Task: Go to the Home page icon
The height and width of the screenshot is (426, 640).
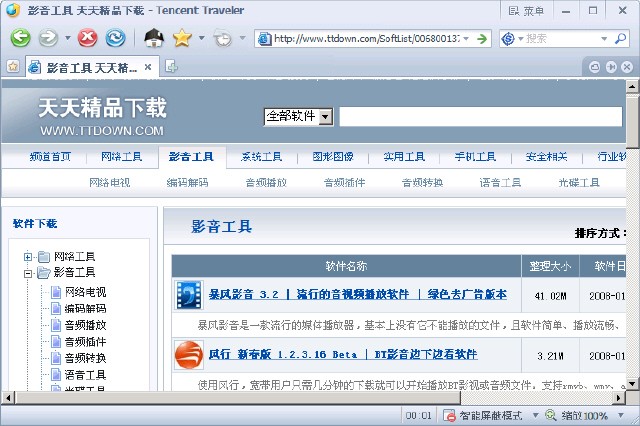Action: pyautogui.click(x=154, y=38)
